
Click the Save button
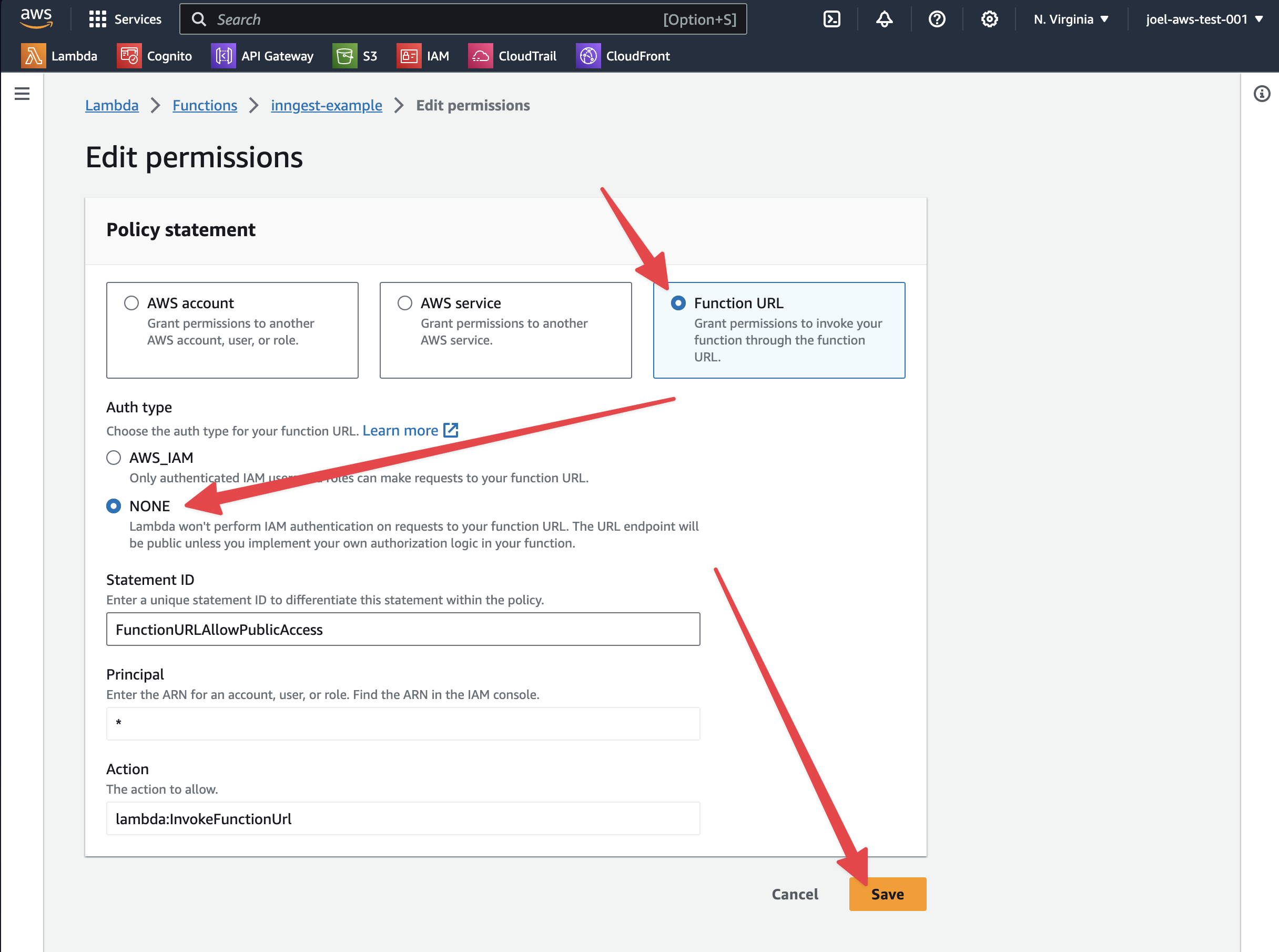point(887,894)
